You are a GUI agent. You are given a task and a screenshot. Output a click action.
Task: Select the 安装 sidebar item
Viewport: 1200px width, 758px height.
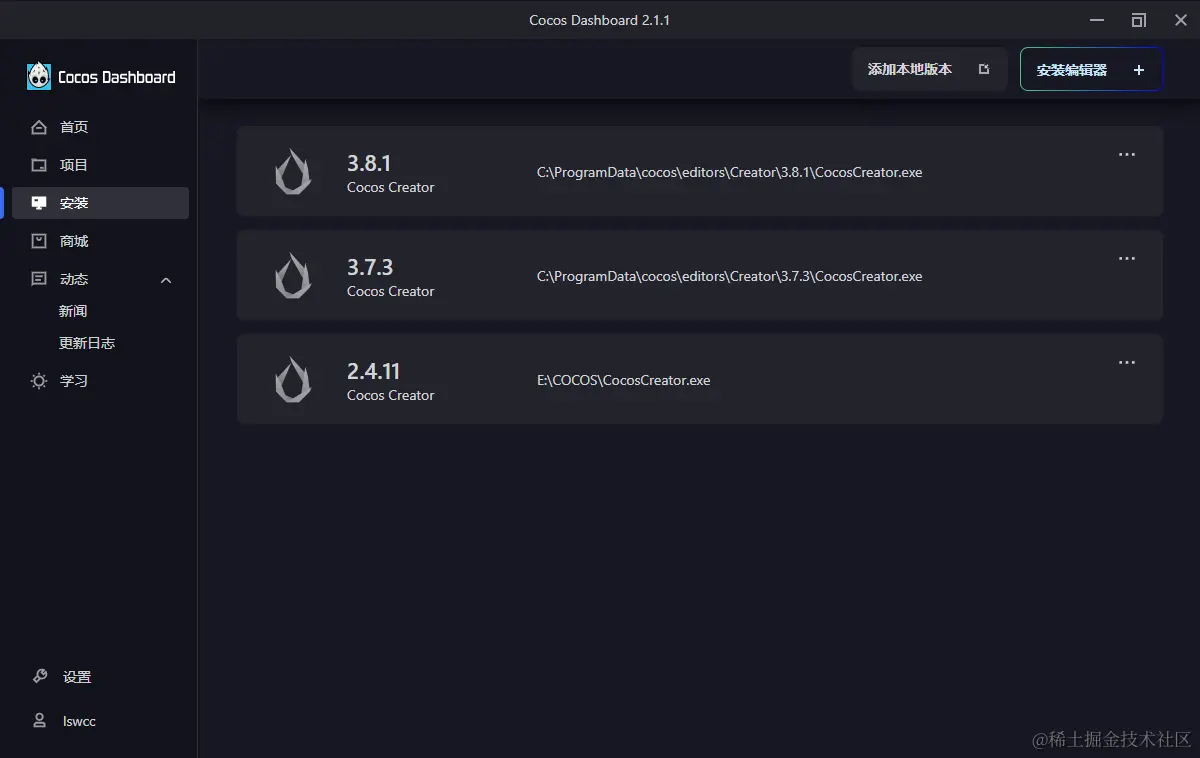click(x=98, y=203)
